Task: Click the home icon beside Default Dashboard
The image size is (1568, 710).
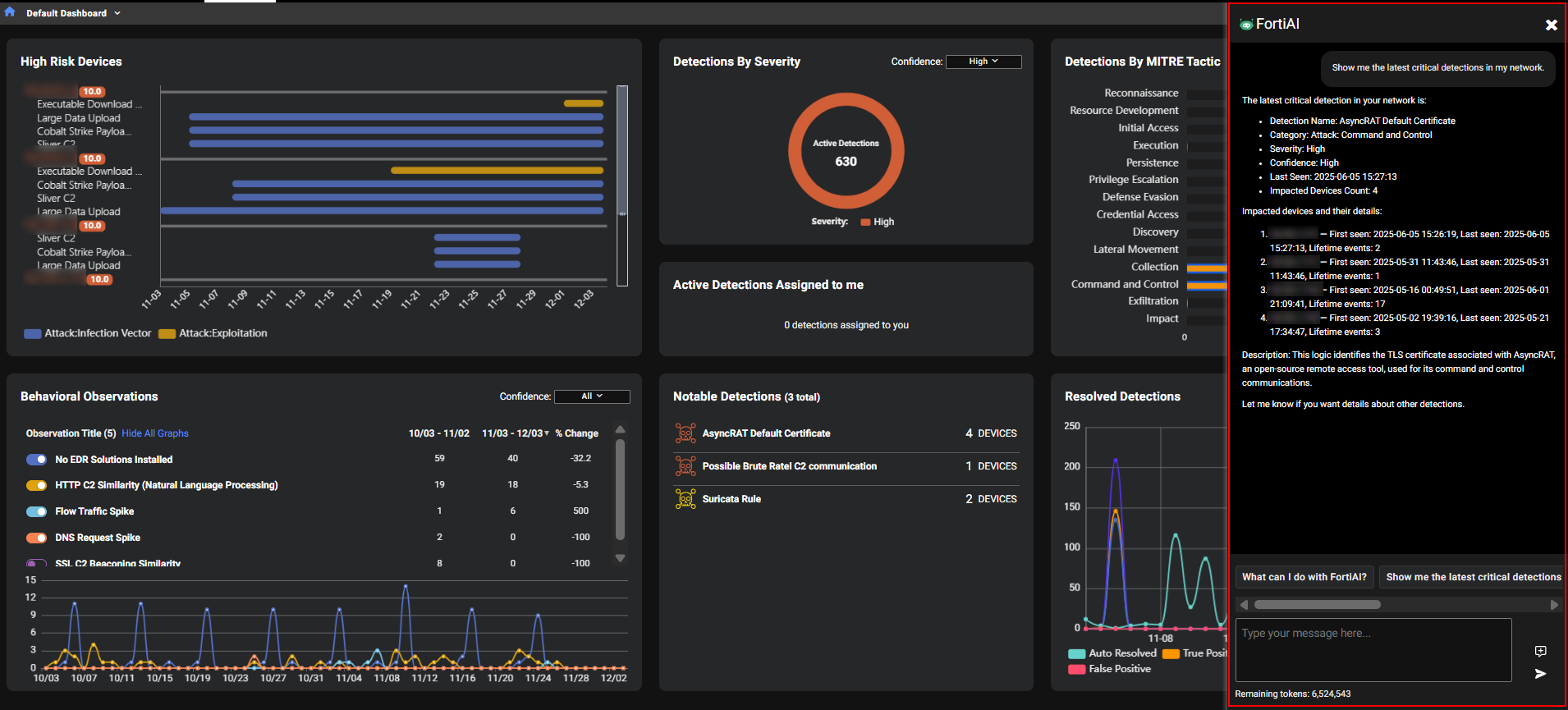Action: point(10,12)
